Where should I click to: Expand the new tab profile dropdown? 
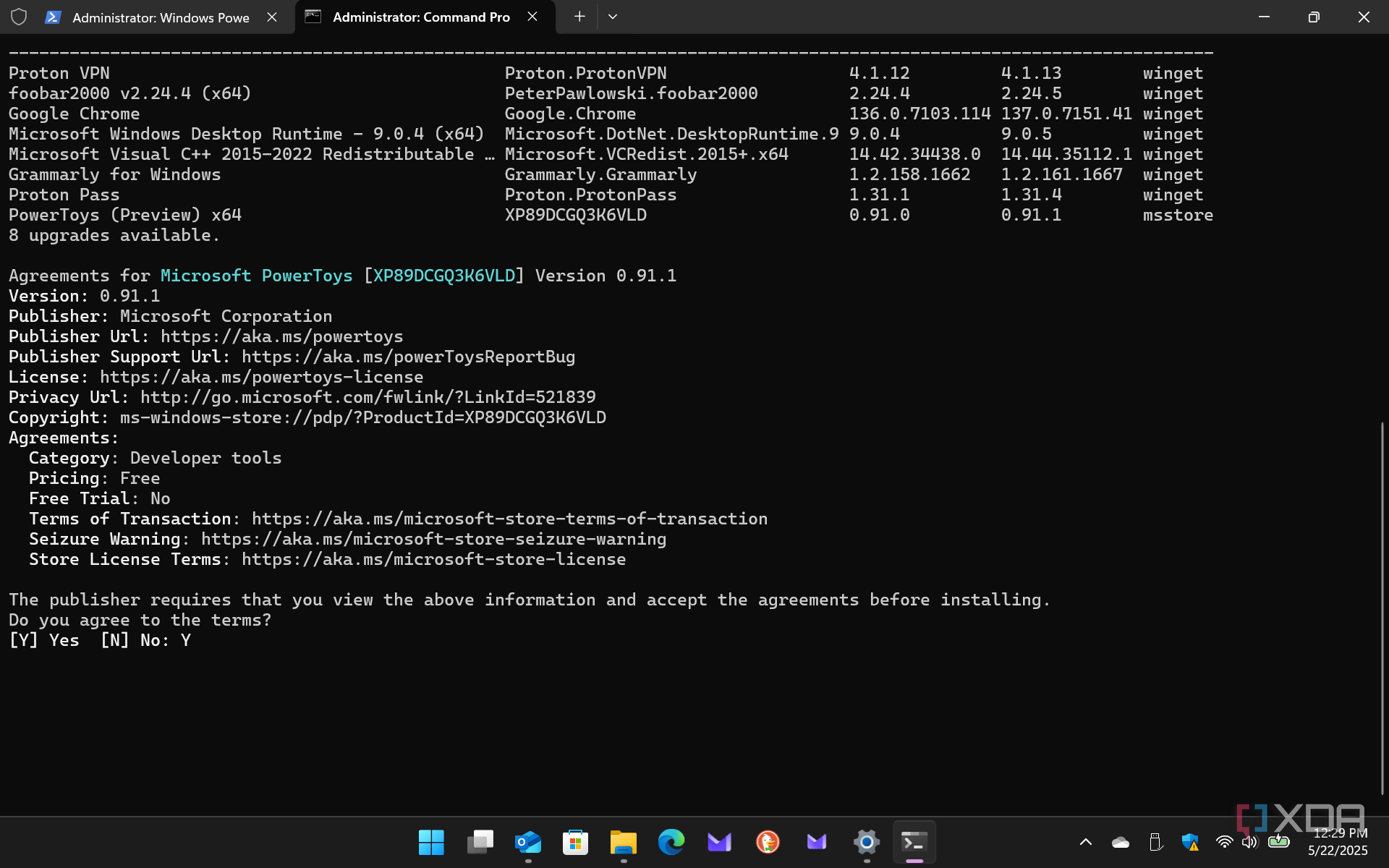pyautogui.click(x=613, y=17)
